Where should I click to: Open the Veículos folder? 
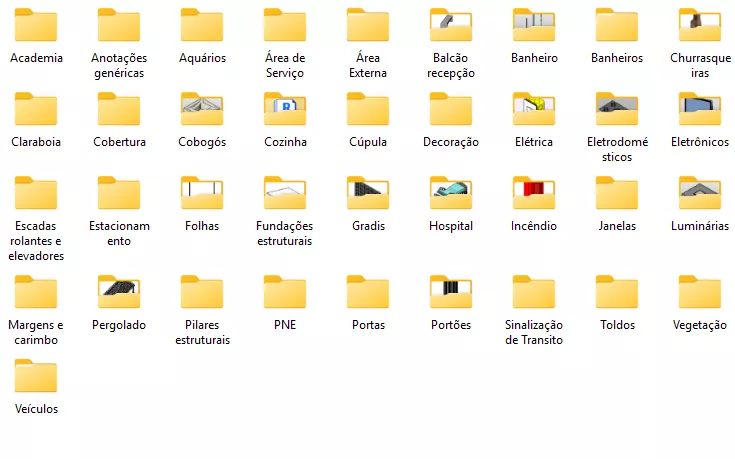[x=36, y=377]
